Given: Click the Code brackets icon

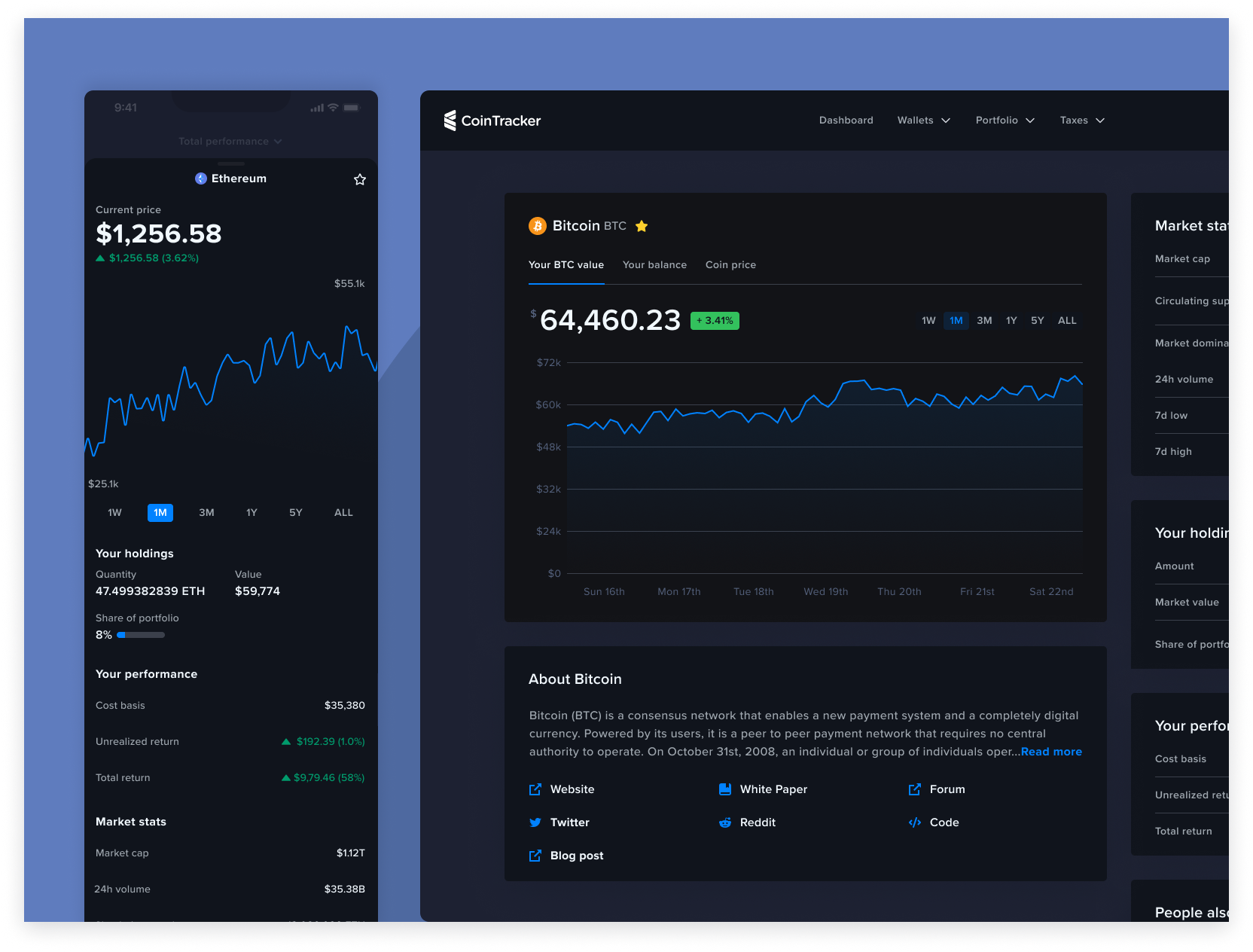Looking at the screenshot, I should point(915,822).
